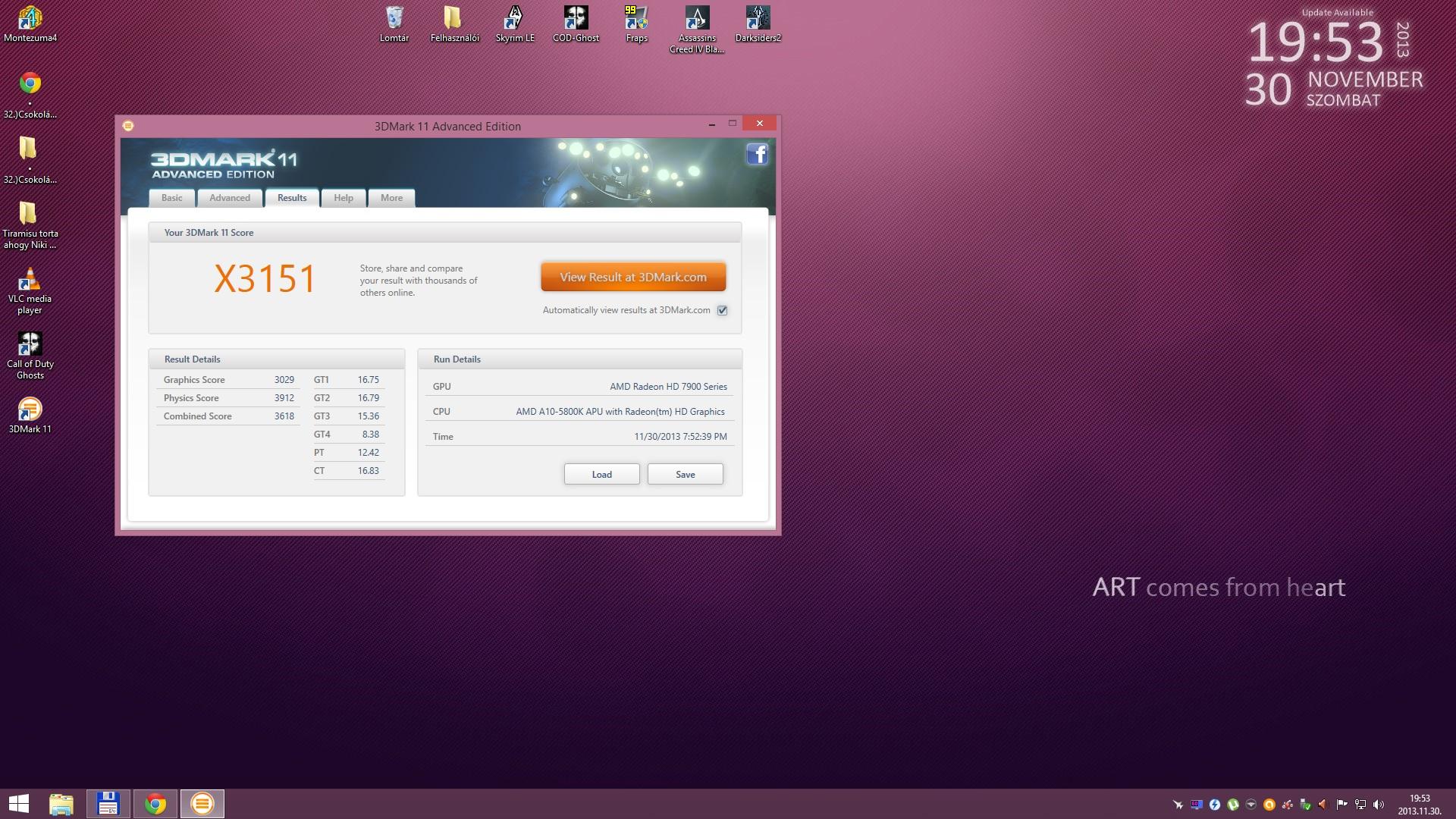The image size is (1456, 819).
Task: Open Windows Start button
Action: tap(19, 804)
